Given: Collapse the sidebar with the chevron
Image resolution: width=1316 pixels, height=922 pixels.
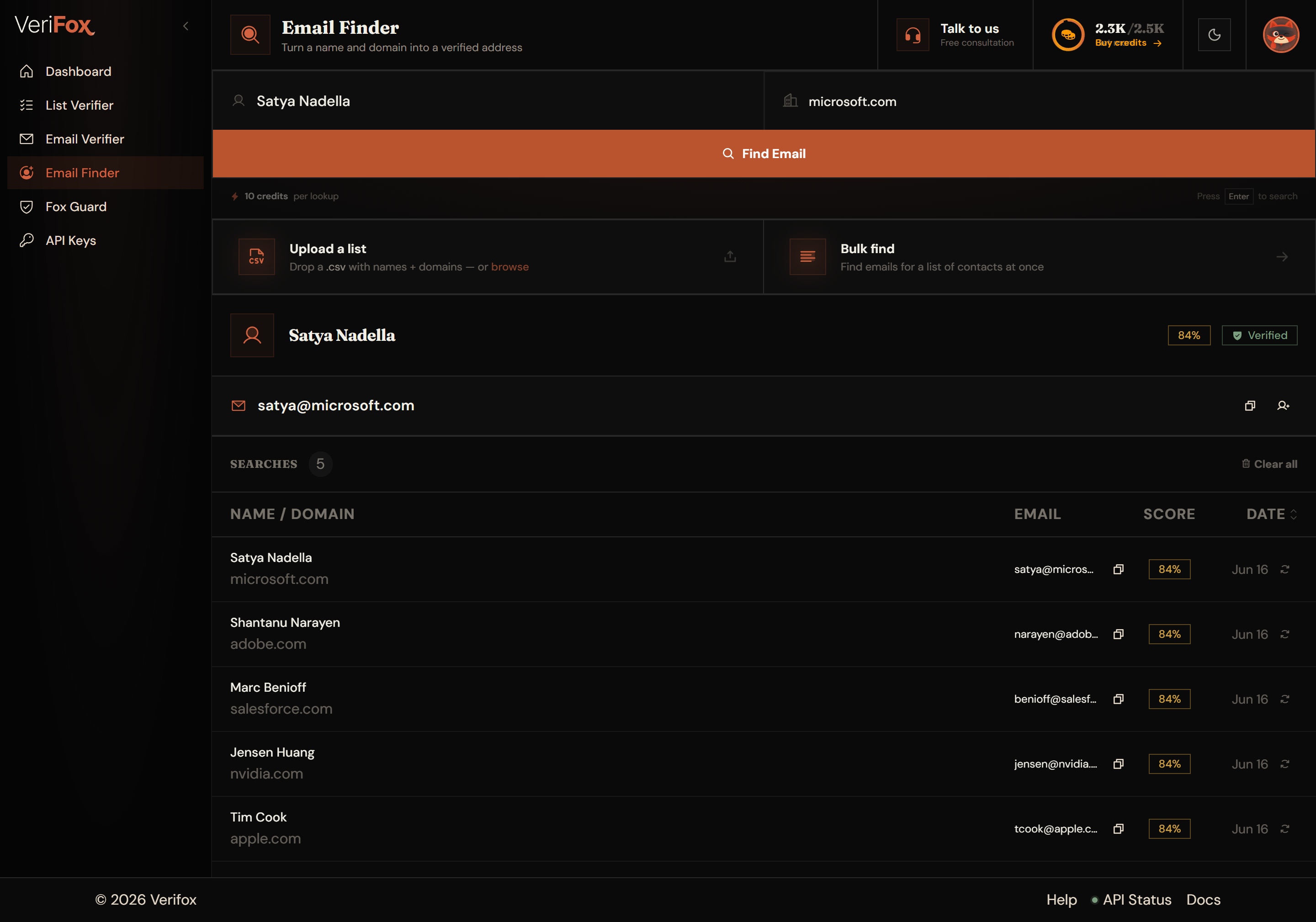Looking at the screenshot, I should pyautogui.click(x=185, y=26).
